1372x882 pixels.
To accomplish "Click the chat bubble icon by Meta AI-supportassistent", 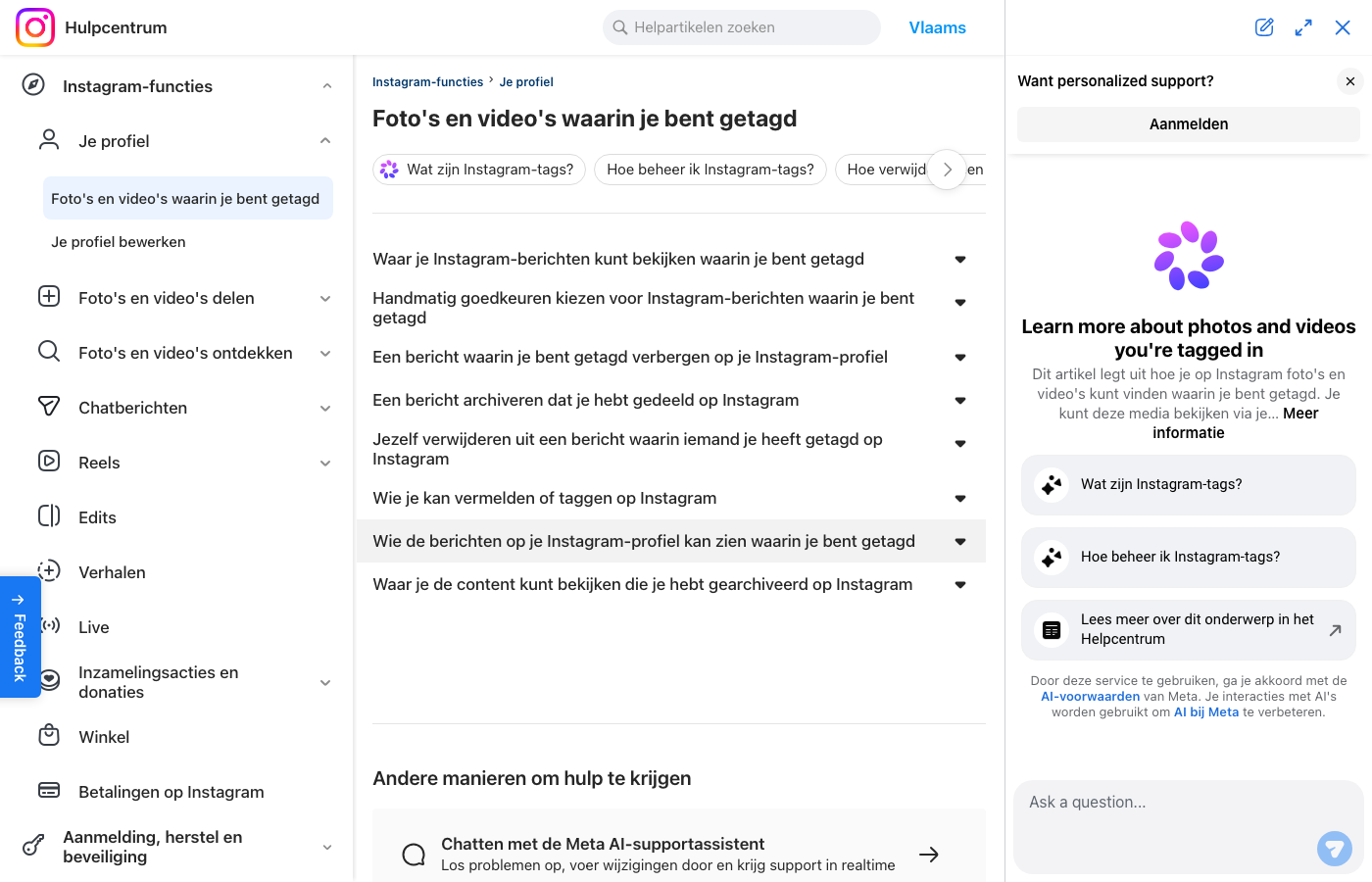I will tap(414, 855).
